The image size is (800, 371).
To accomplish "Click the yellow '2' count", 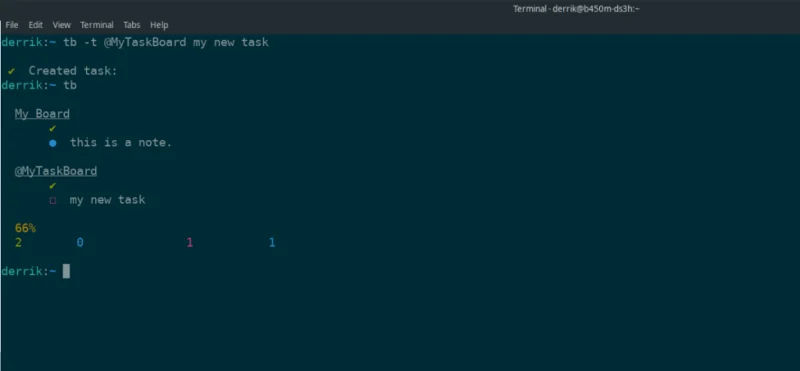I will pos(18,242).
